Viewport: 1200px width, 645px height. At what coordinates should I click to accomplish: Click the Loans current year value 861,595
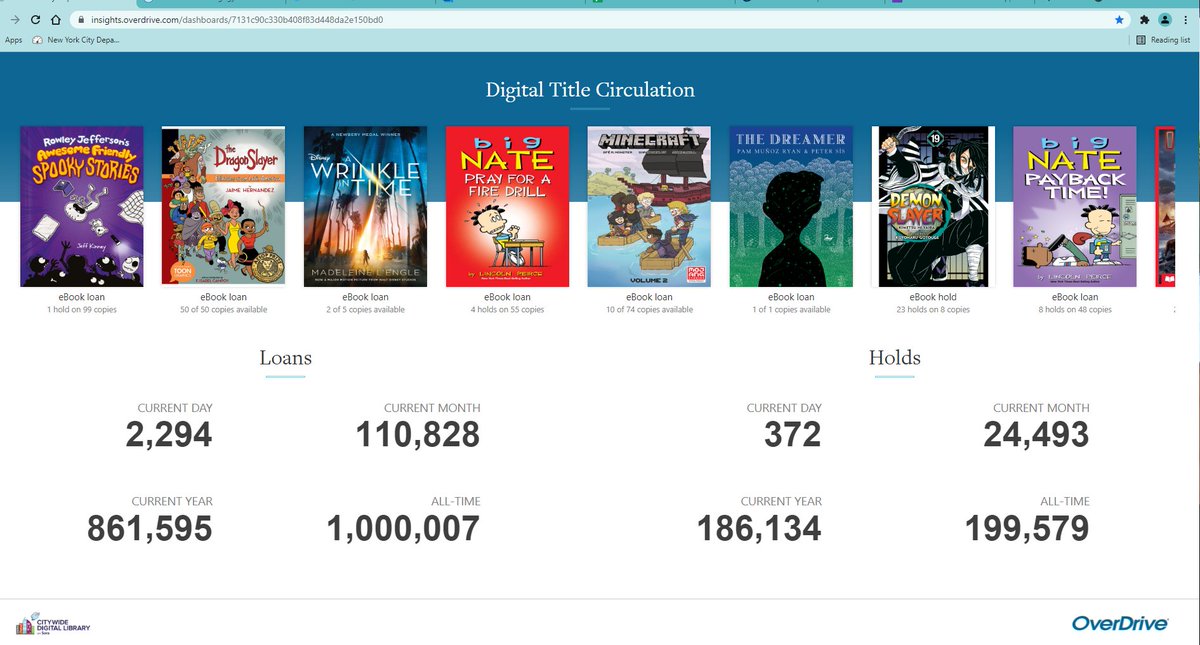pos(150,528)
